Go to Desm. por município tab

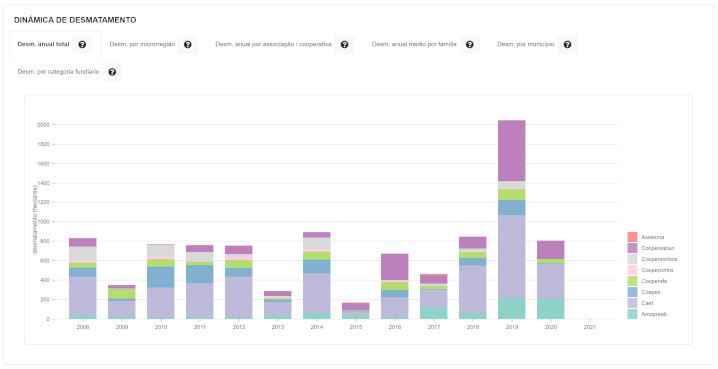[x=526, y=44]
